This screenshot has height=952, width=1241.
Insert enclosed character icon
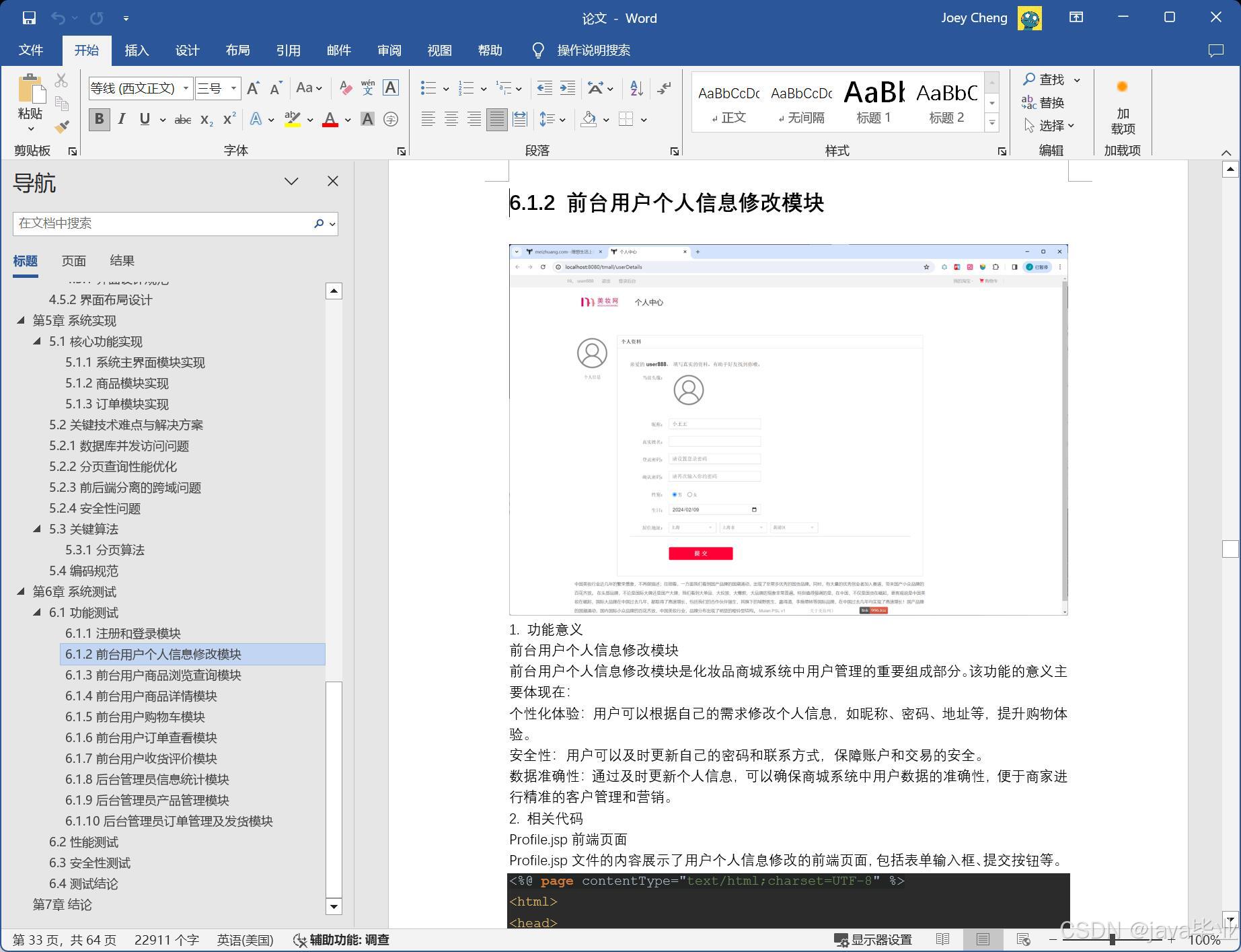[391, 120]
